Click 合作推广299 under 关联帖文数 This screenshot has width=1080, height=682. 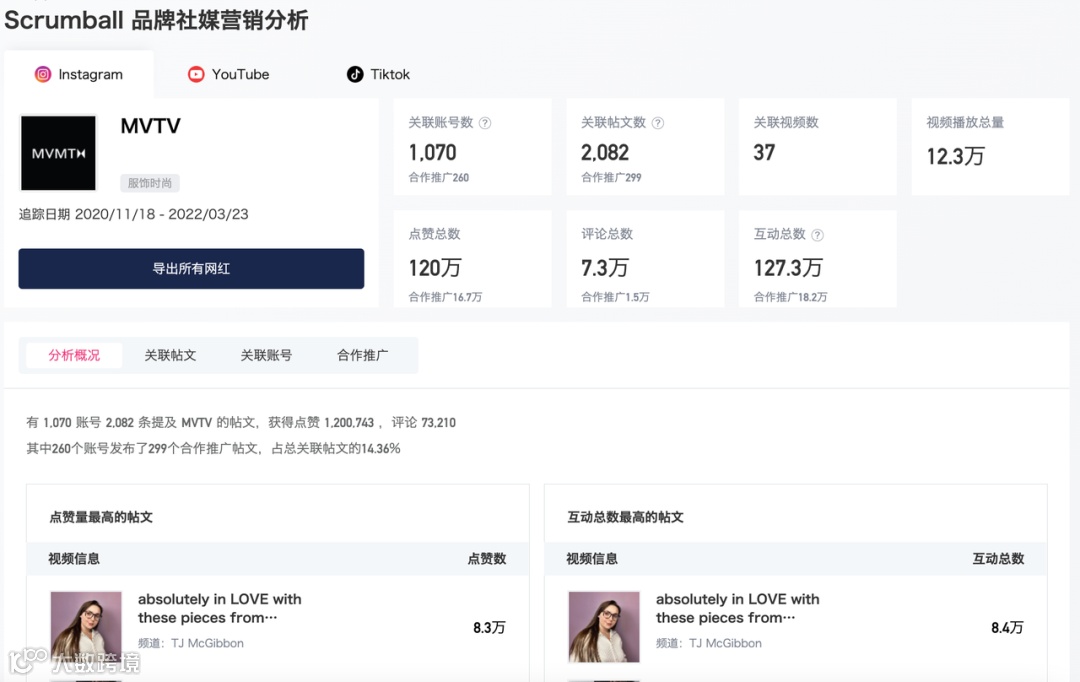tap(611, 178)
